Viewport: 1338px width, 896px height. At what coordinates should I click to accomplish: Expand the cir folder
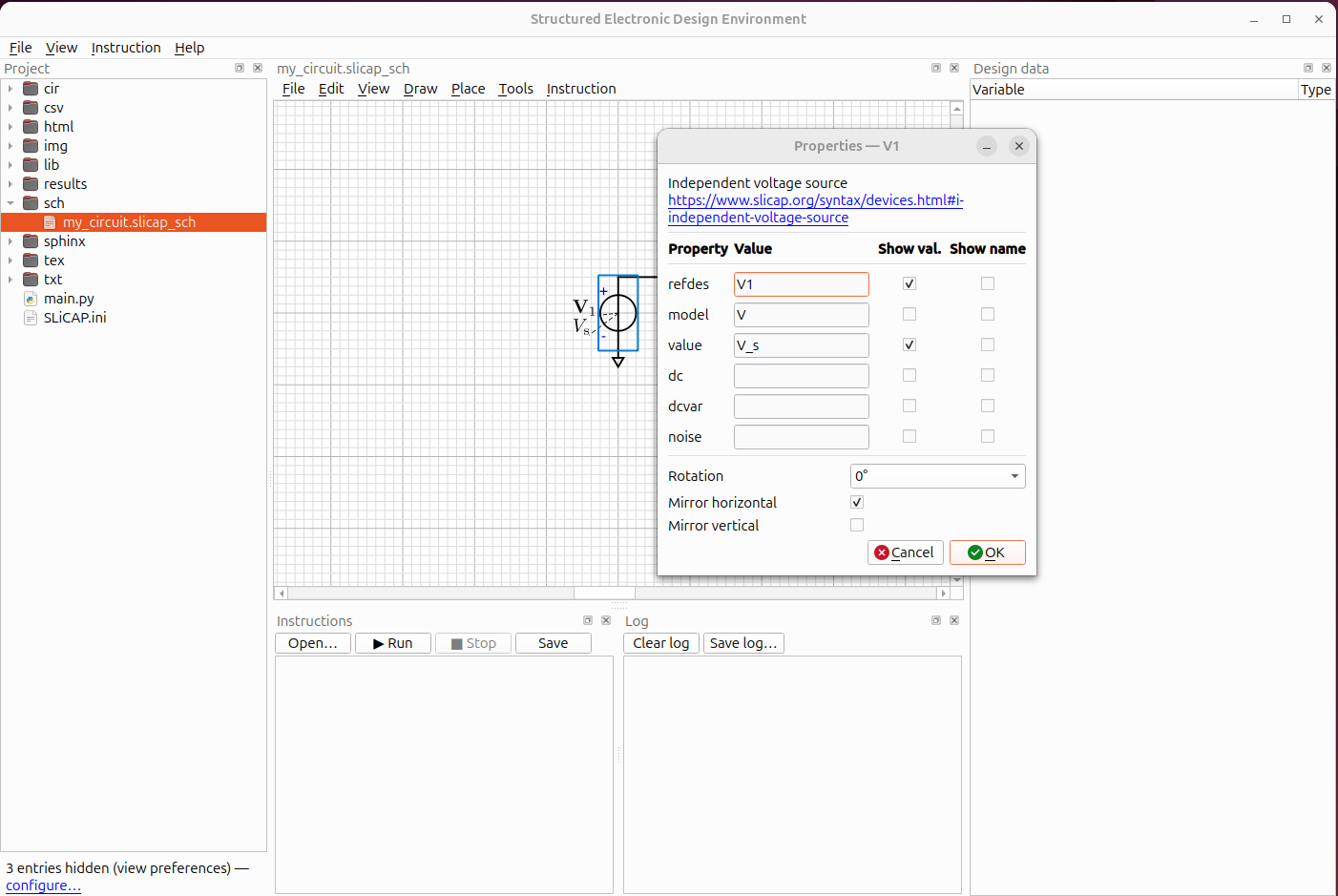tap(10, 89)
